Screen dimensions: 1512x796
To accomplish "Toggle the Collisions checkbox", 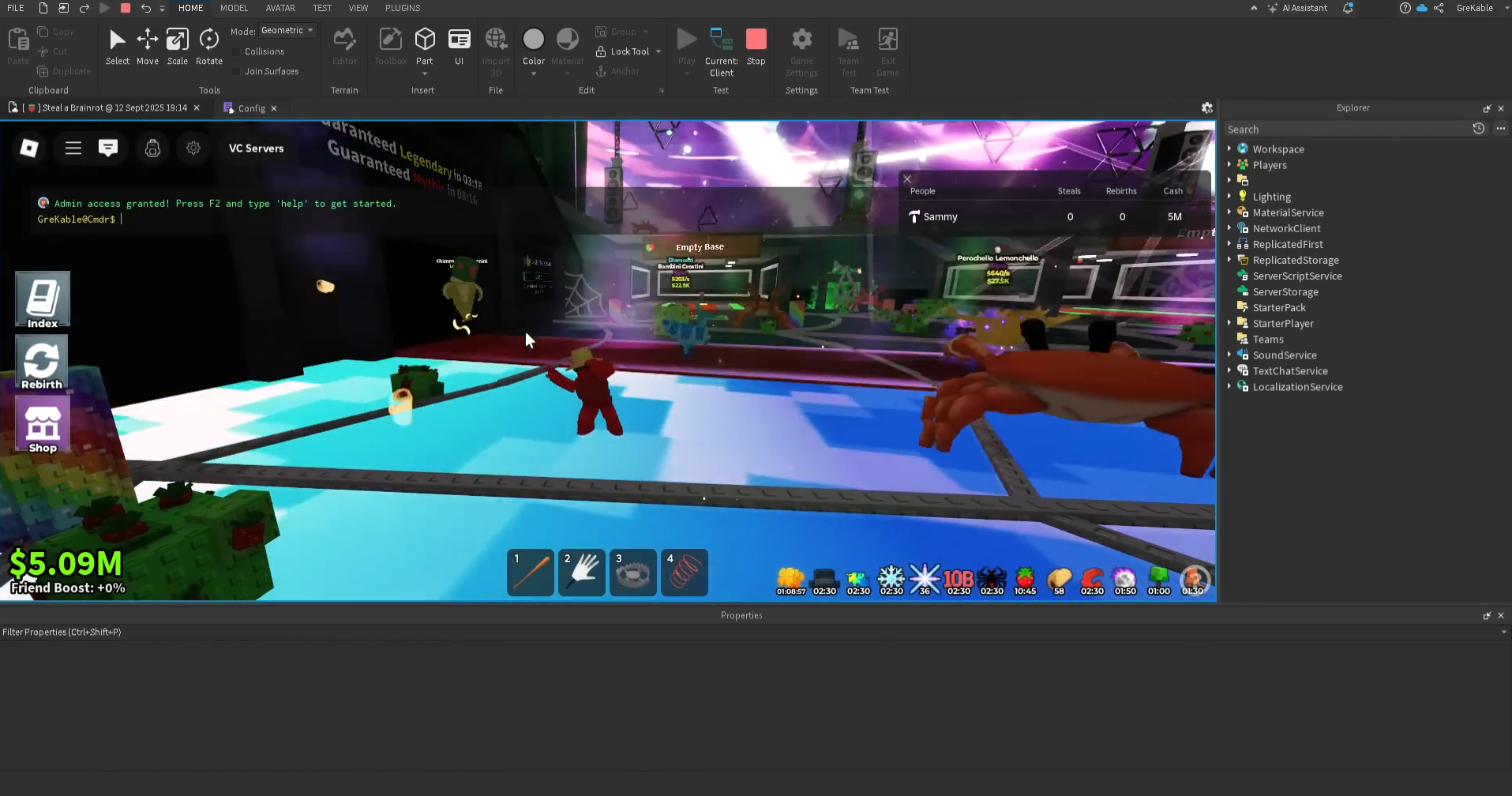I will [x=237, y=51].
